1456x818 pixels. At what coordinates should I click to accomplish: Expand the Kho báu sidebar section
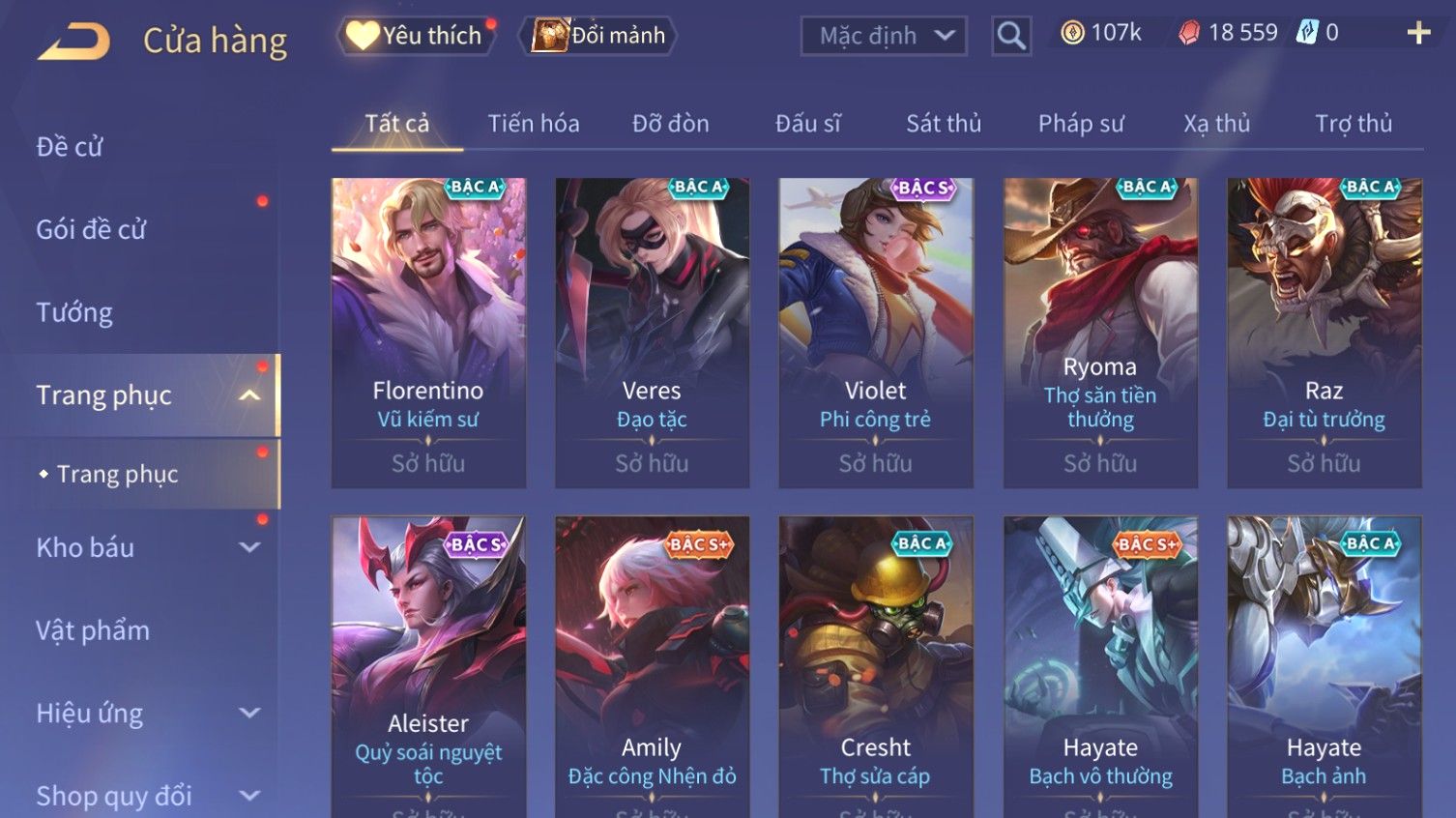[x=249, y=547]
